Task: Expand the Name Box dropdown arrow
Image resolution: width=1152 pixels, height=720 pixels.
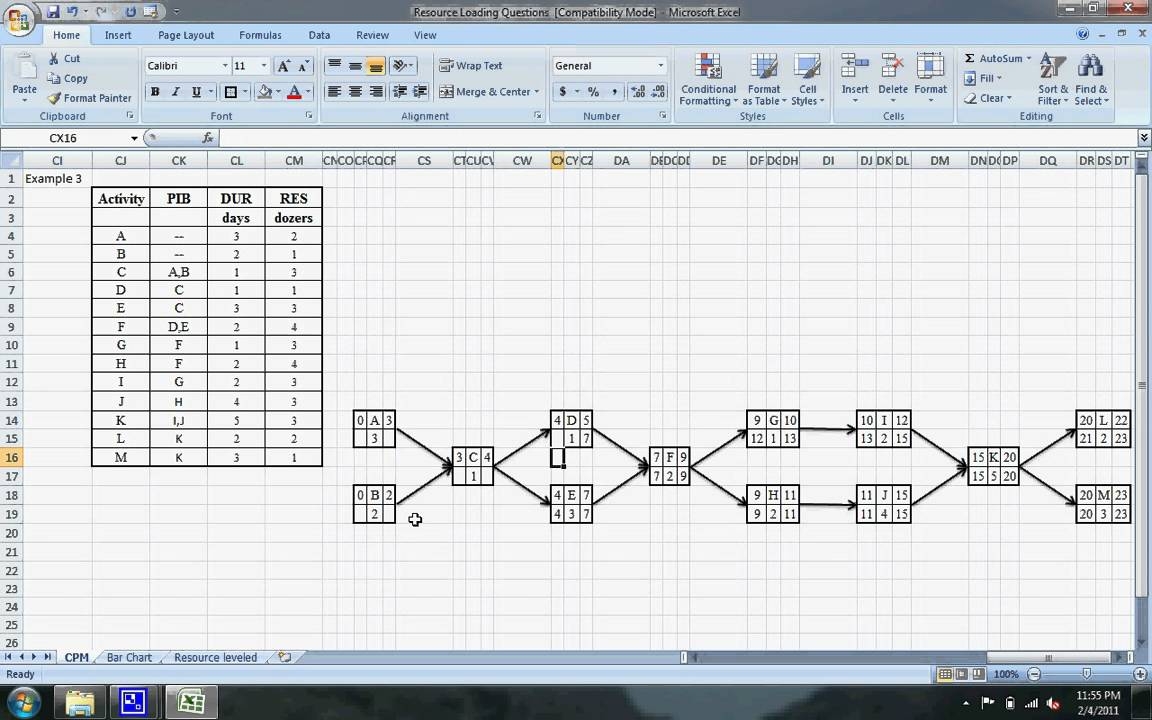Action: [x=134, y=138]
